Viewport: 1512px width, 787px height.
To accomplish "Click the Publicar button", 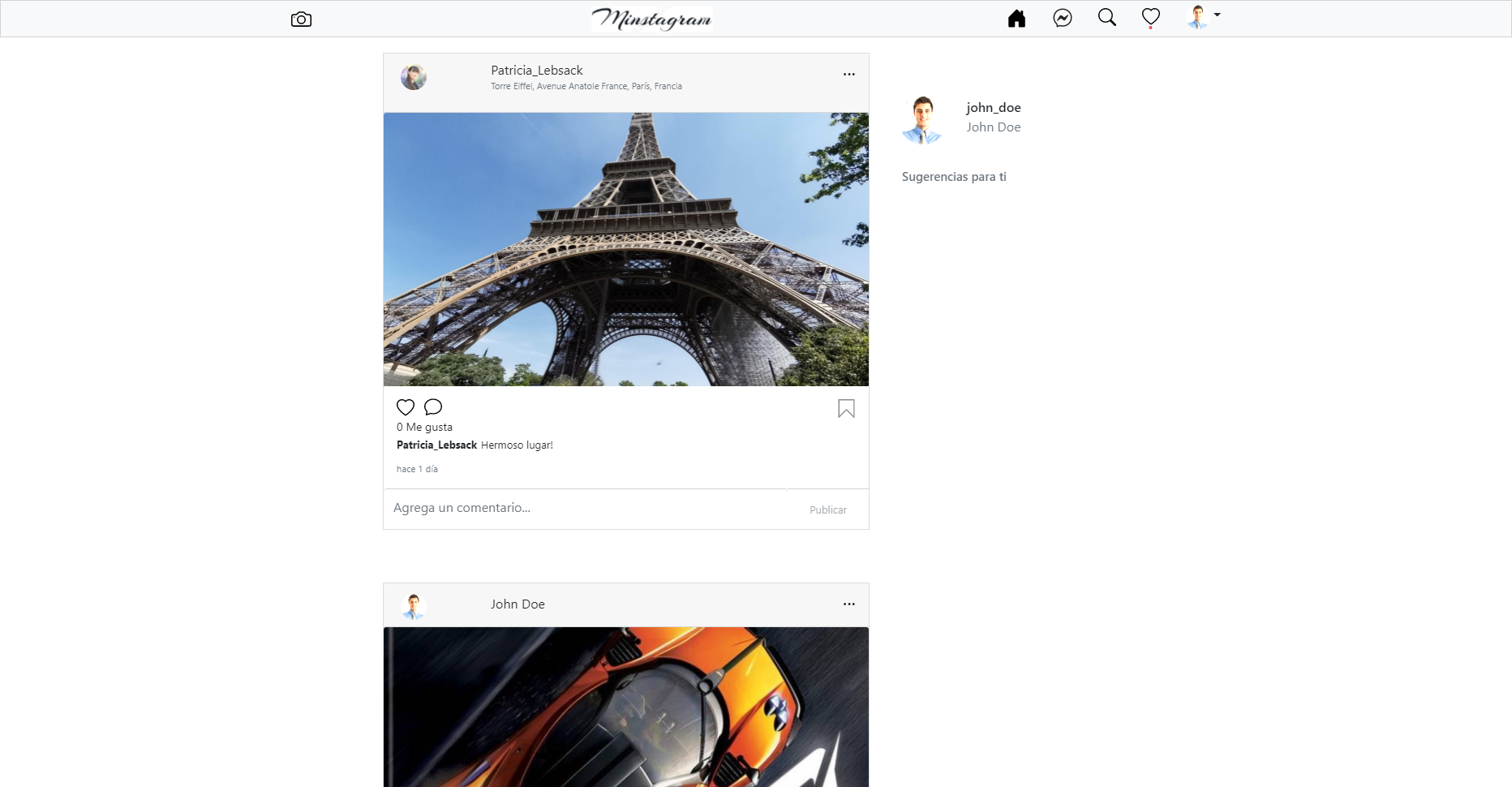I will coord(828,510).
